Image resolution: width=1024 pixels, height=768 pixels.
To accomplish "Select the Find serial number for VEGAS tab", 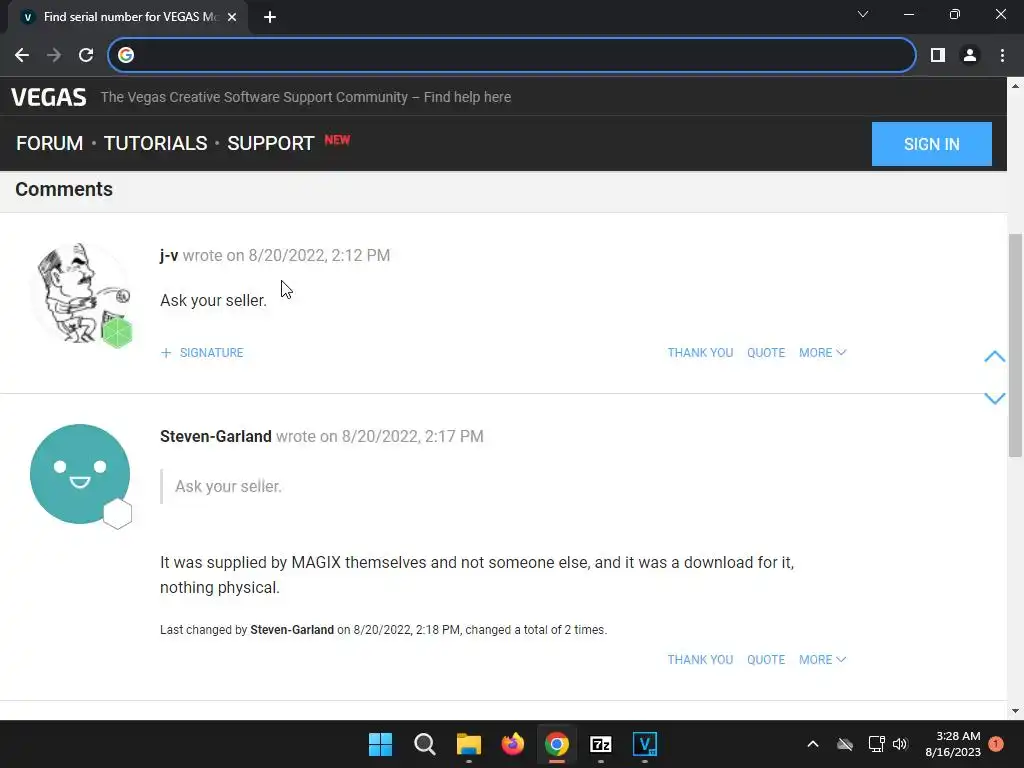I will pyautogui.click(x=128, y=17).
